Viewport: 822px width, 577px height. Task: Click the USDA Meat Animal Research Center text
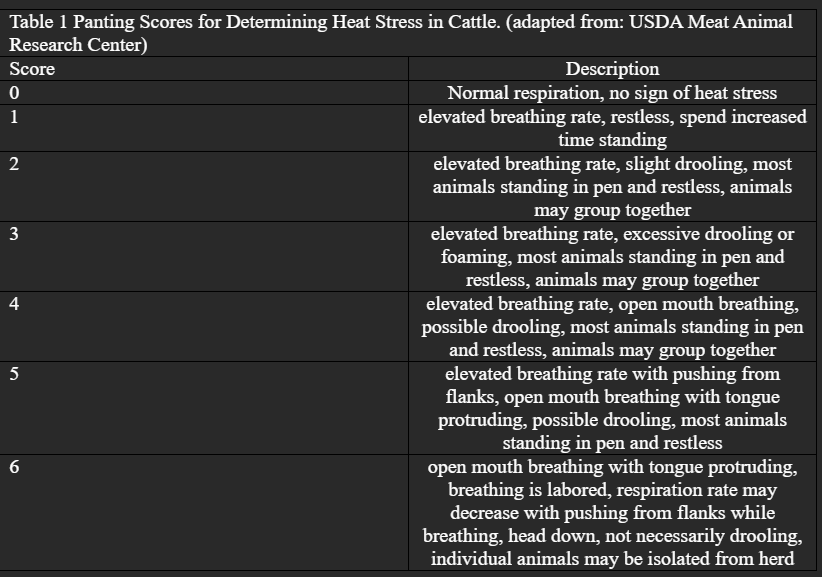(x=401, y=33)
